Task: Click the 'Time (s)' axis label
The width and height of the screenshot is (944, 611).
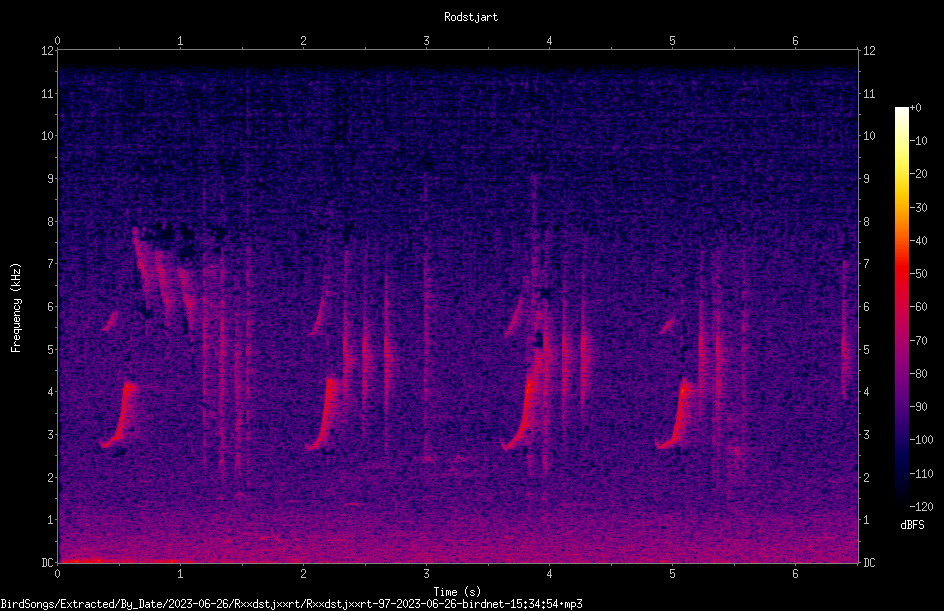Action: 457,592
